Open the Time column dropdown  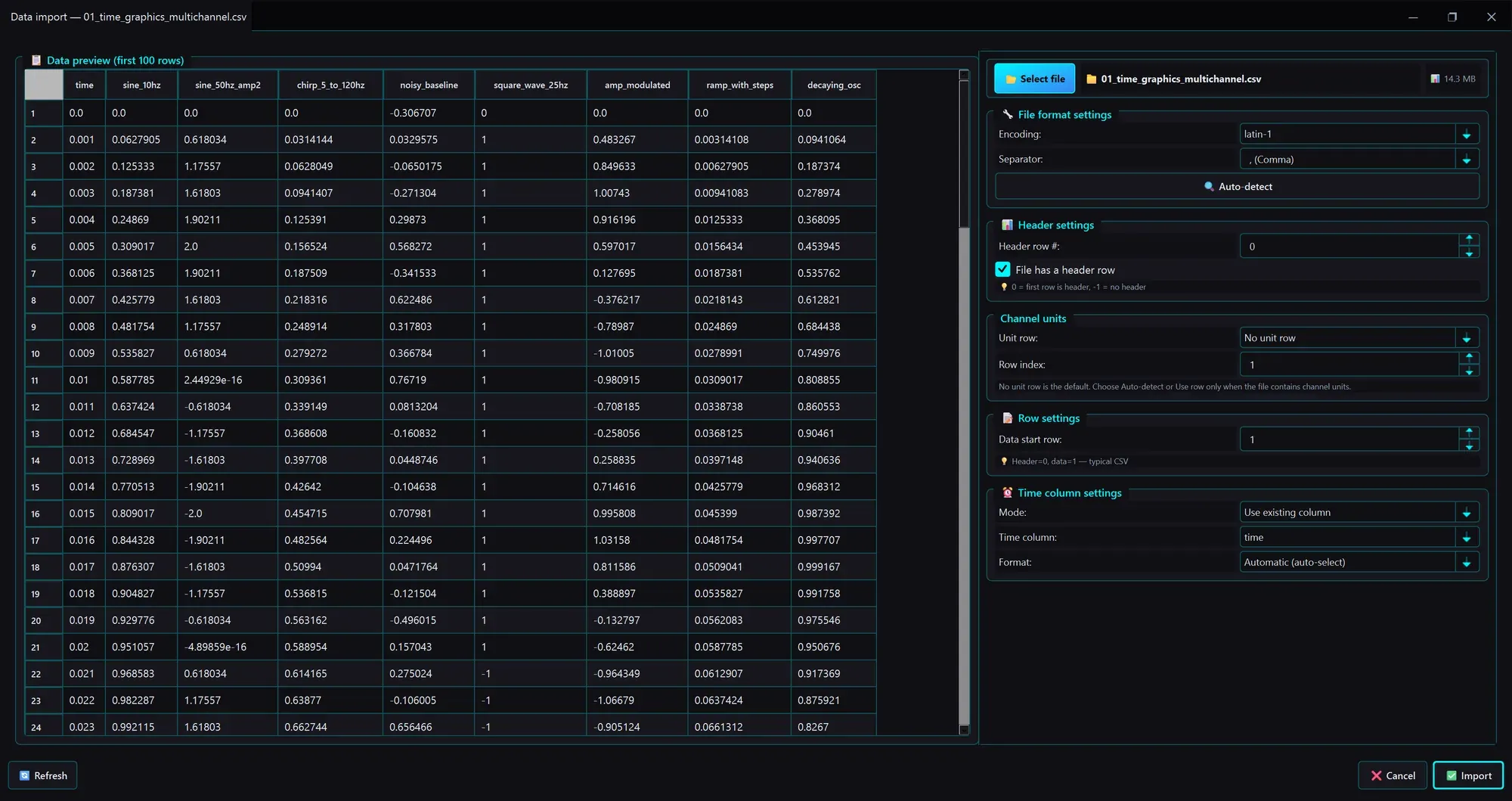pos(1359,537)
